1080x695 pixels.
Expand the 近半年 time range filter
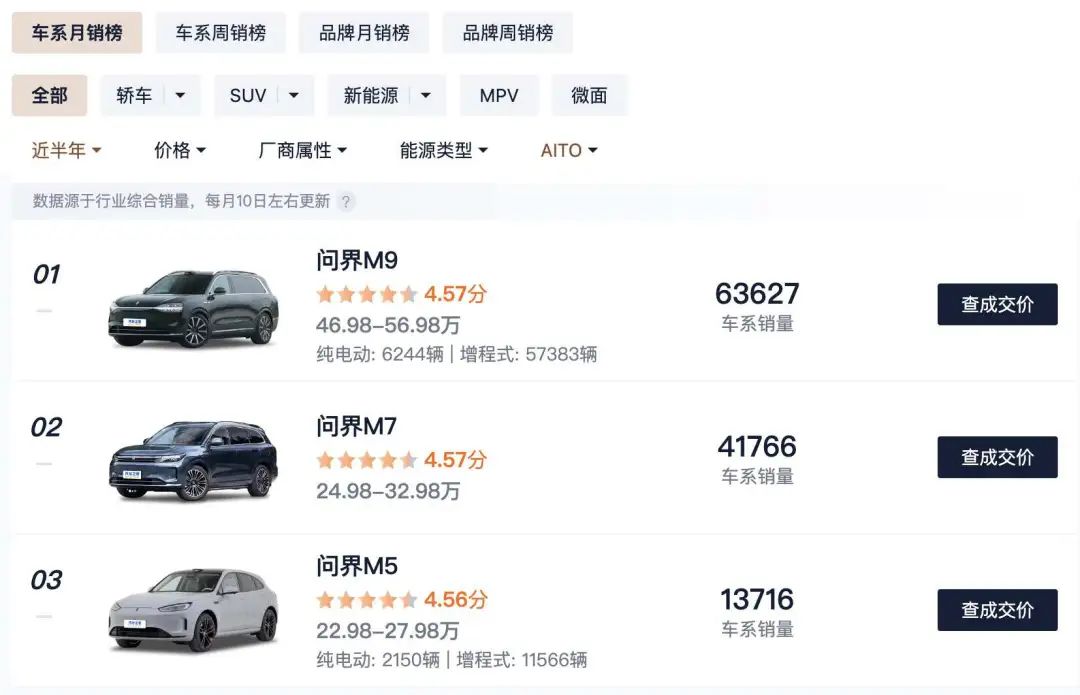click(x=67, y=150)
